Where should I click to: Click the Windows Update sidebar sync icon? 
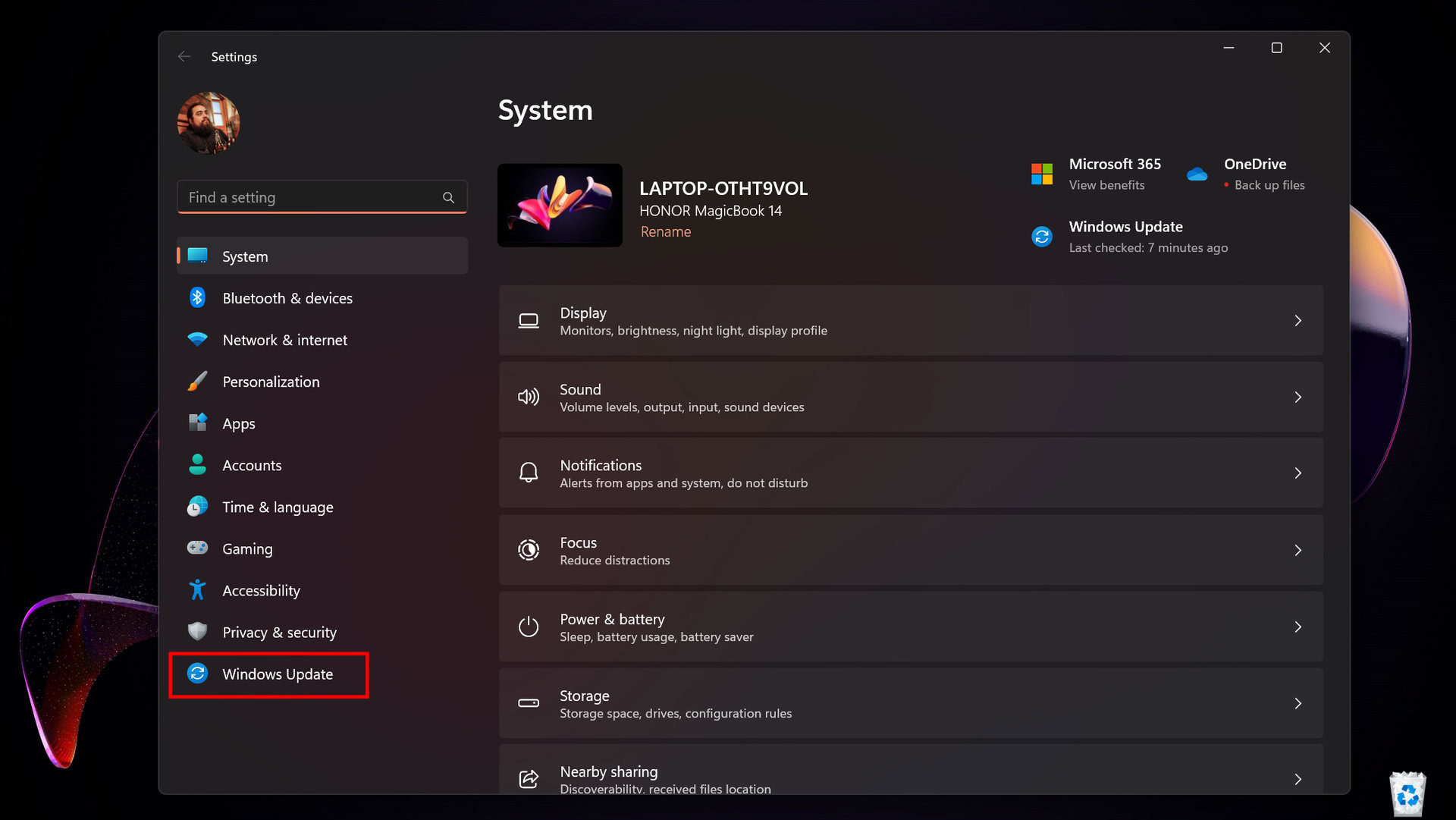click(x=197, y=674)
